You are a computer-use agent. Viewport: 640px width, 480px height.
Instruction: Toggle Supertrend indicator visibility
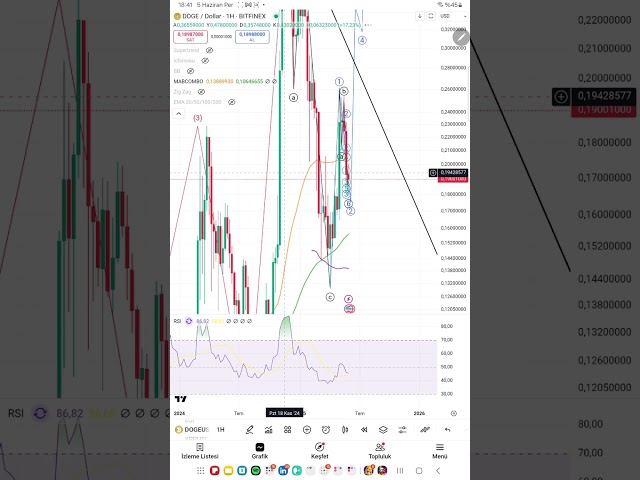tap(210, 49)
